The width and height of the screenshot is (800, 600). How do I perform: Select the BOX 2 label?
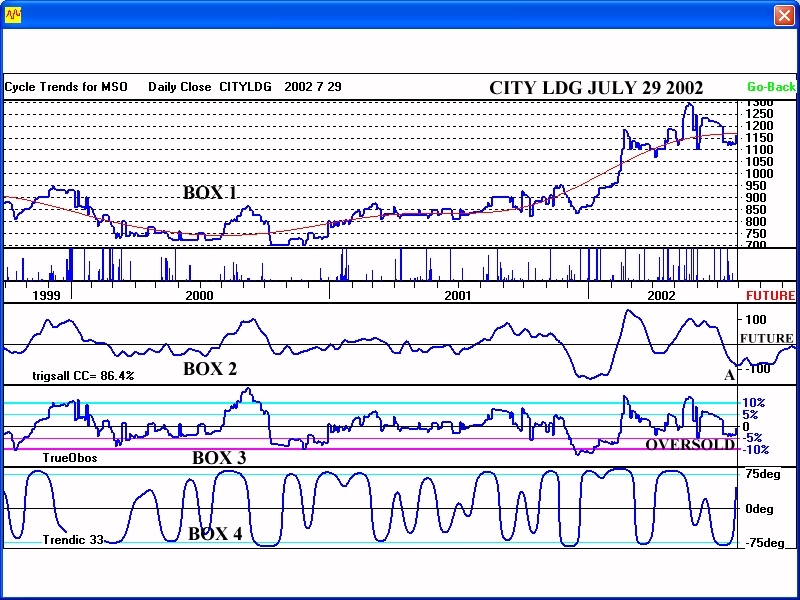[x=210, y=369]
